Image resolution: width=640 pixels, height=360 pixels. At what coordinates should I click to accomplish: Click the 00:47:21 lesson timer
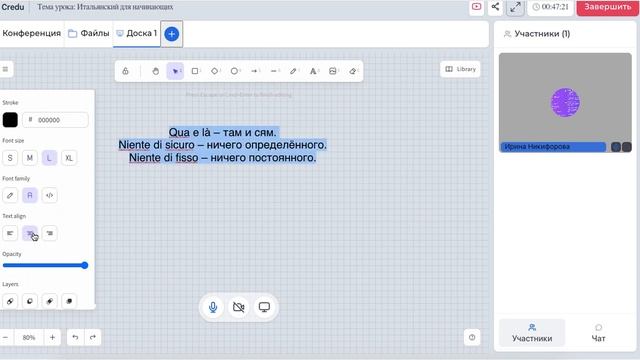[x=551, y=7]
